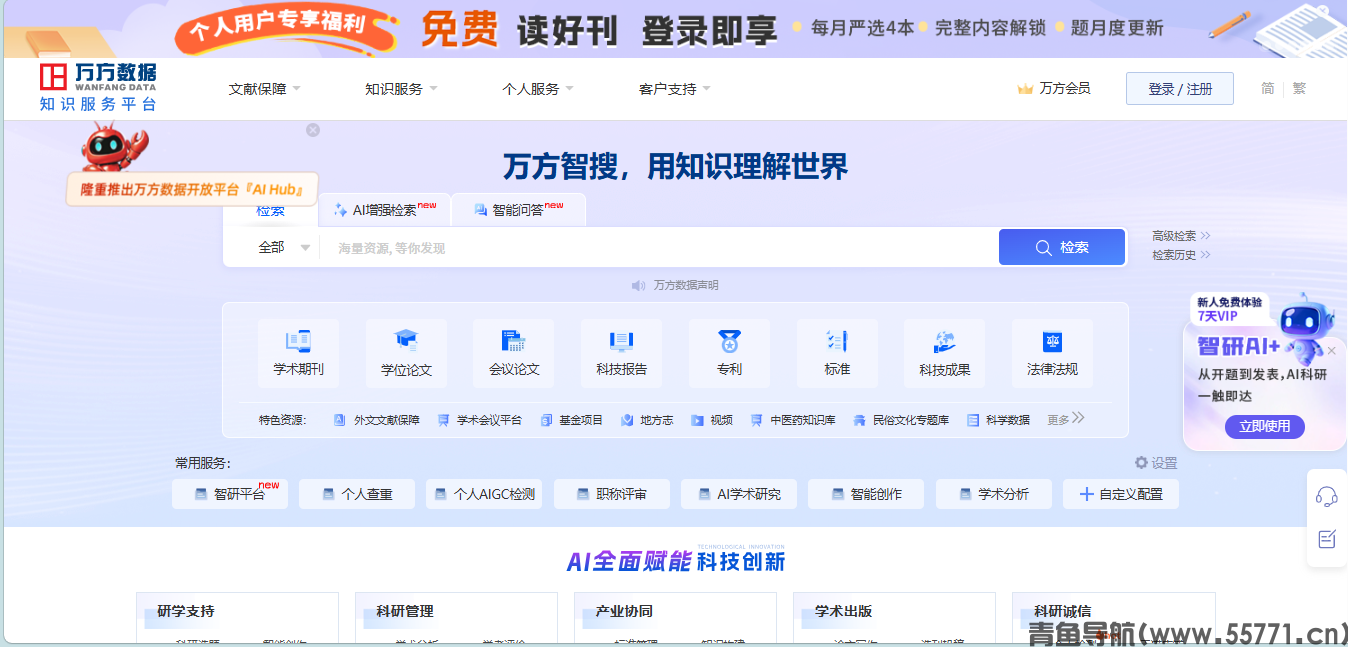Viewport: 1348px width, 647px height.
Task: Open the 智能创作 service
Action: pos(866,494)
